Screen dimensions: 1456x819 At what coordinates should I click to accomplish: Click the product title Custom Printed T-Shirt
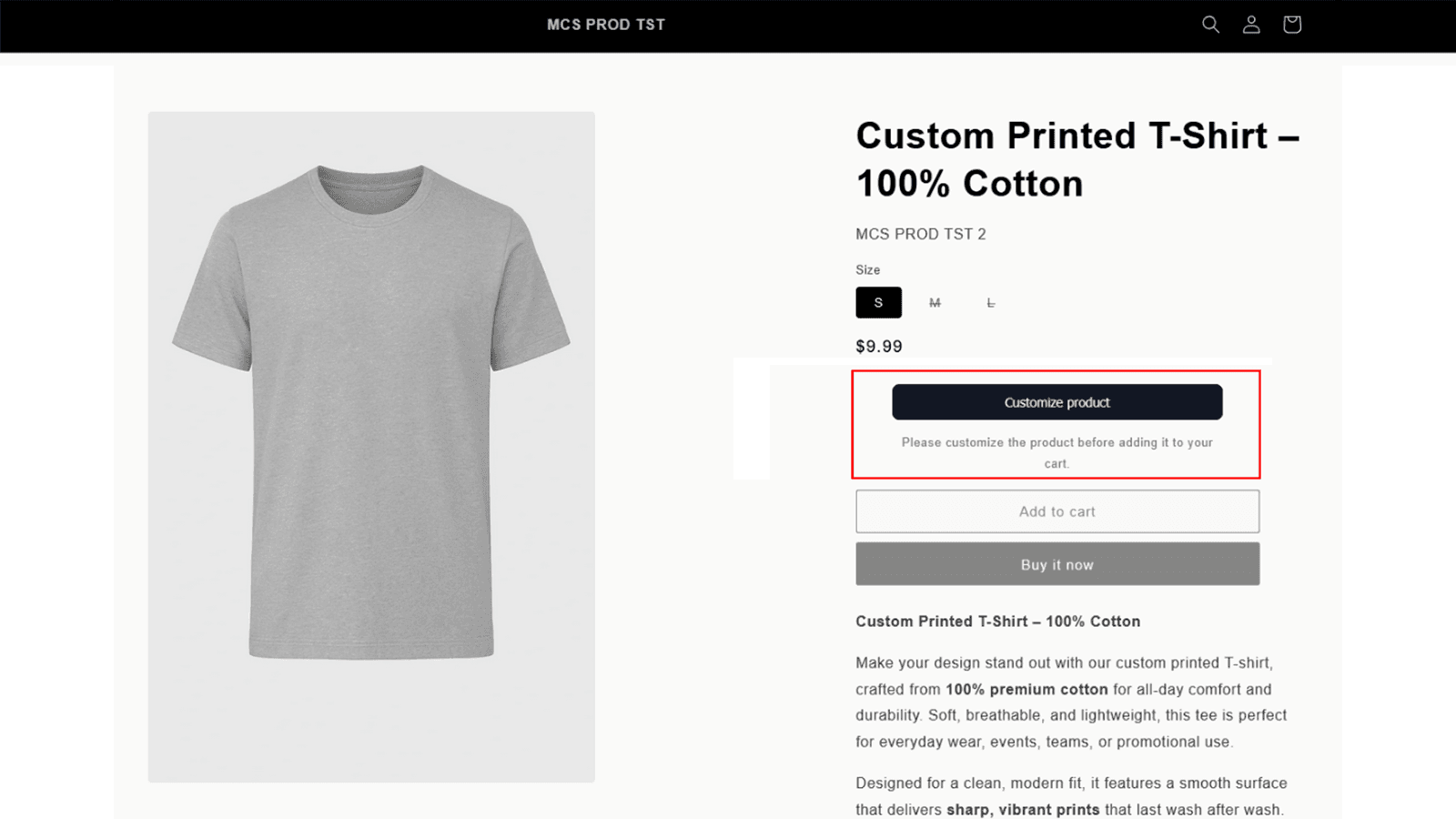(1077, 158)
